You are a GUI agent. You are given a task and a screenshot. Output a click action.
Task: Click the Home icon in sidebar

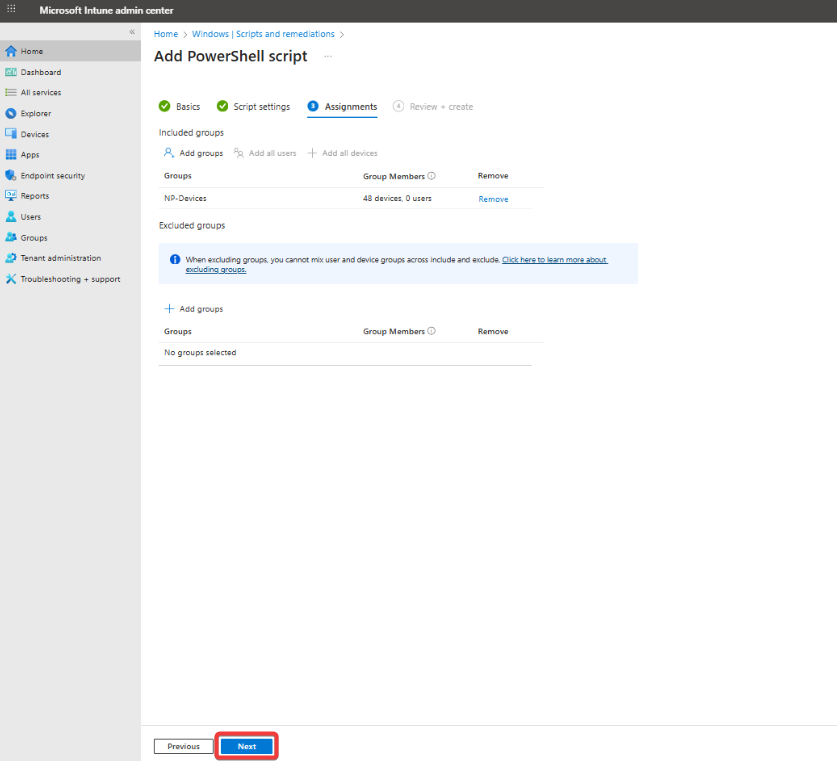tap(11, 51)
